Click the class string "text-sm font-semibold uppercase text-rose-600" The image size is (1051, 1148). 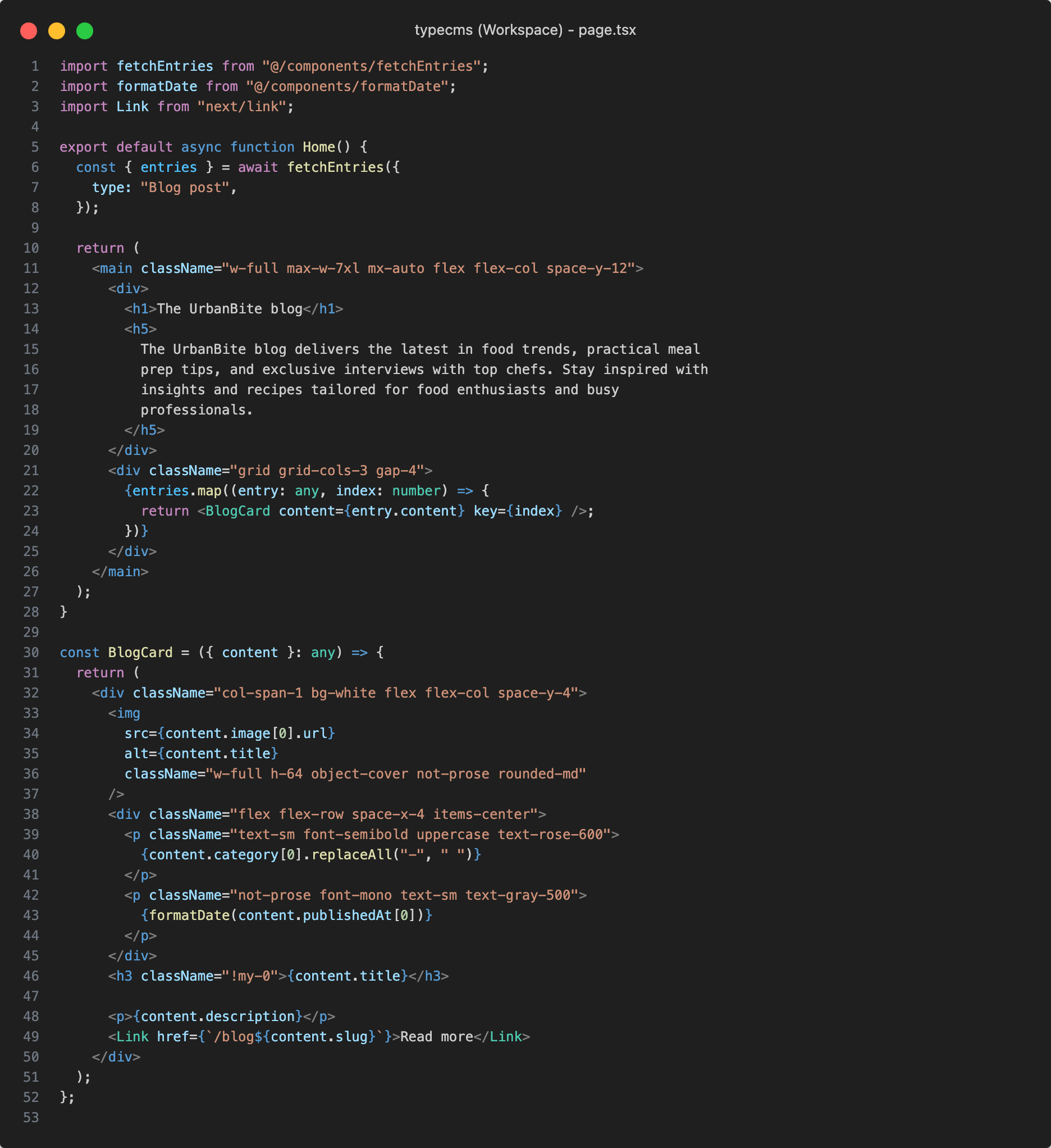[420, 835]
